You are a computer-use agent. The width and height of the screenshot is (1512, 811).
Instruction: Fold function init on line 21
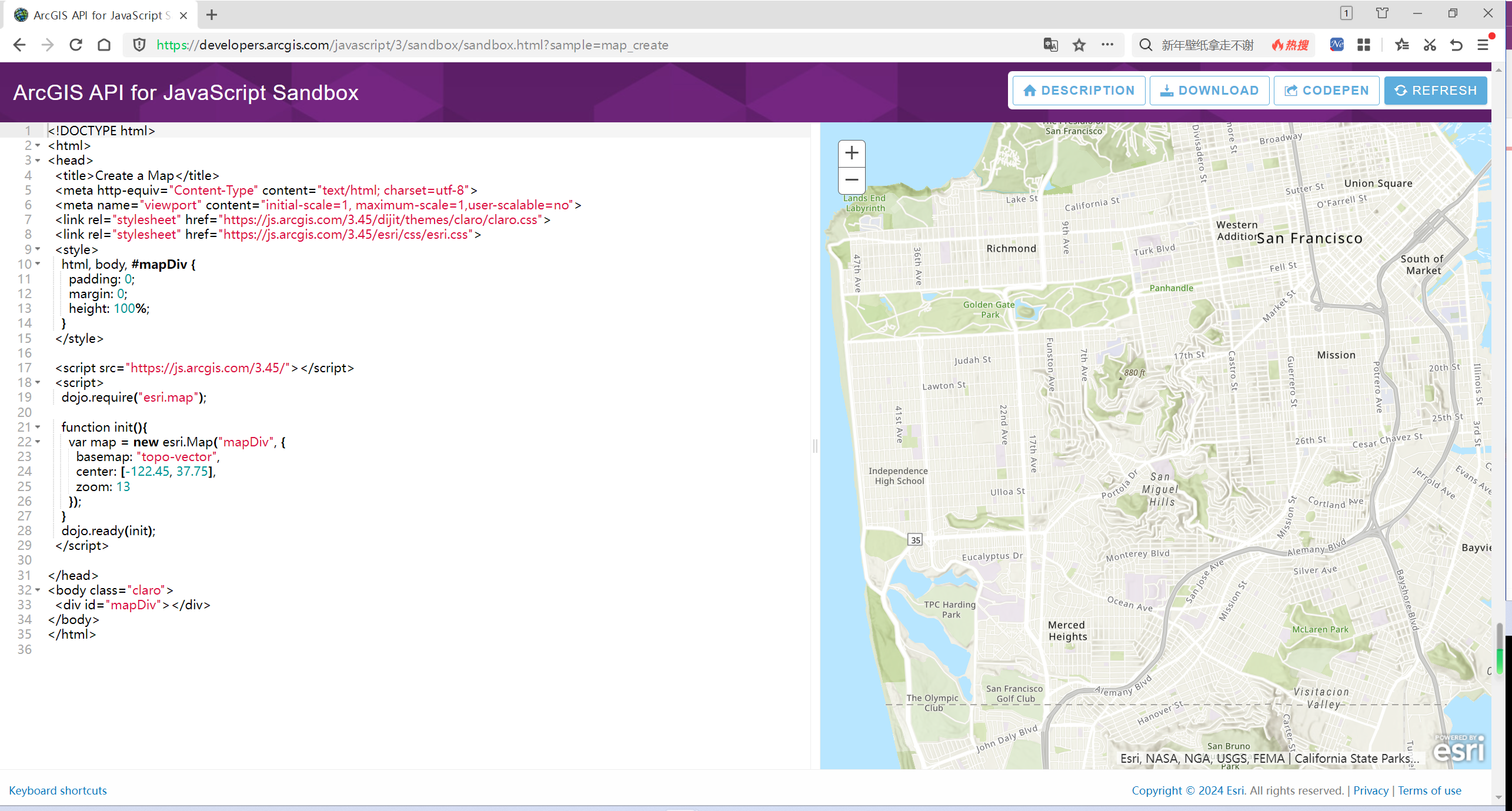pyautogui.click(x=38, y=427)
